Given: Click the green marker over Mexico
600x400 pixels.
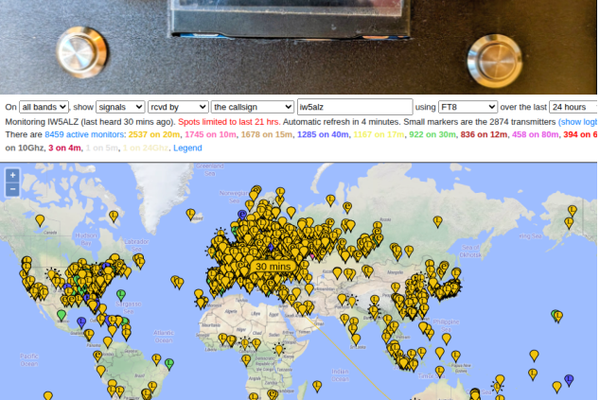Looking at the screenshot, I should point(61,314).
